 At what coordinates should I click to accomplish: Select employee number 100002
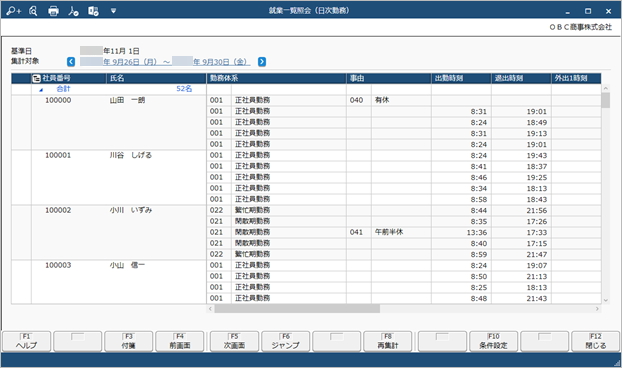click(x=58, y=210)
